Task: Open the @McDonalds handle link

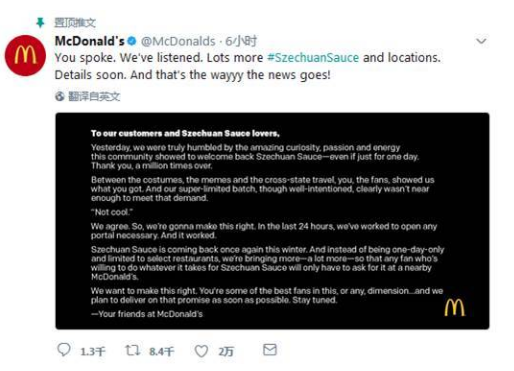Action: tap(178, 41)
